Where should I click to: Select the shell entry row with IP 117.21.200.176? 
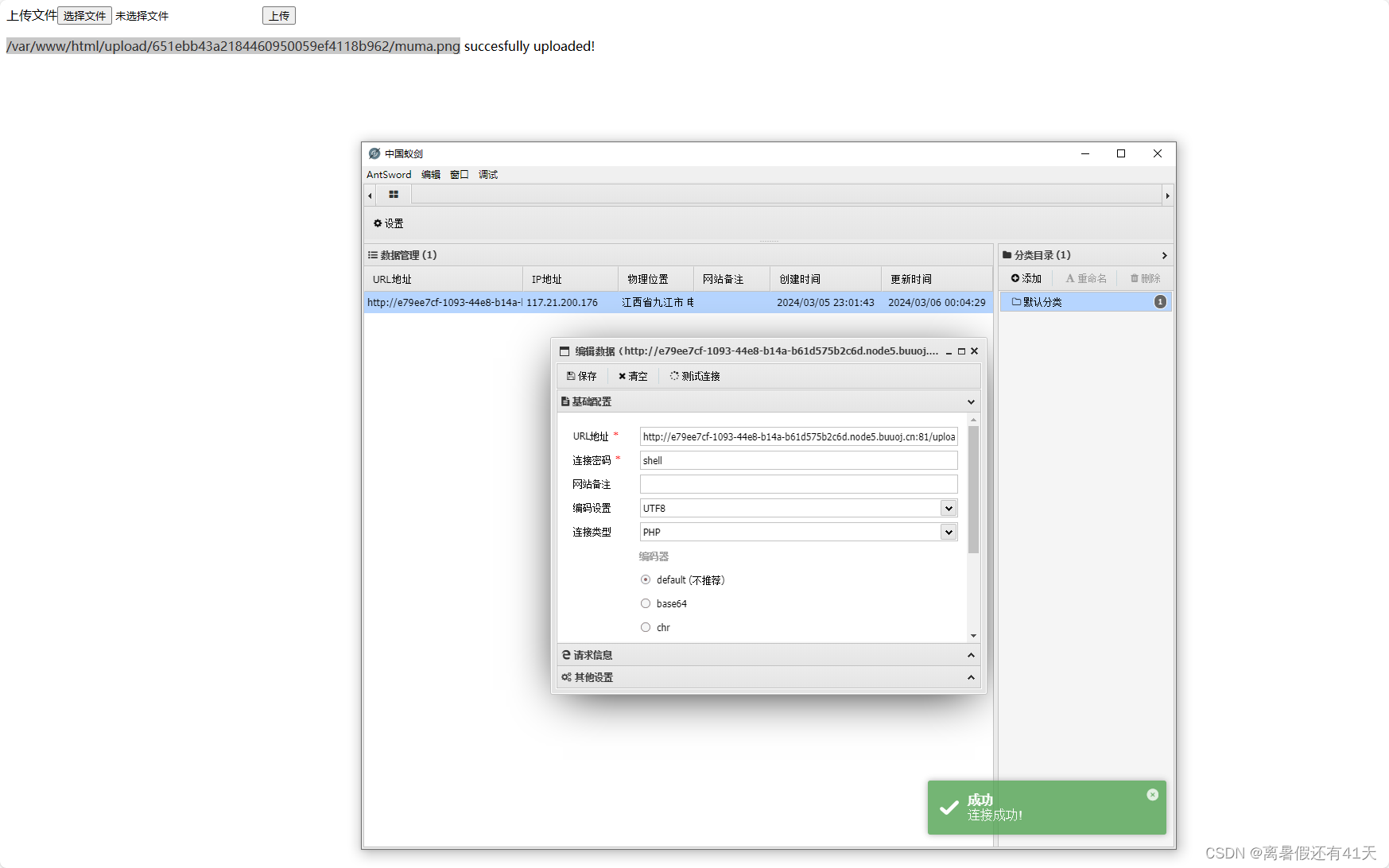pyautogui.click(x=678, y=302)
